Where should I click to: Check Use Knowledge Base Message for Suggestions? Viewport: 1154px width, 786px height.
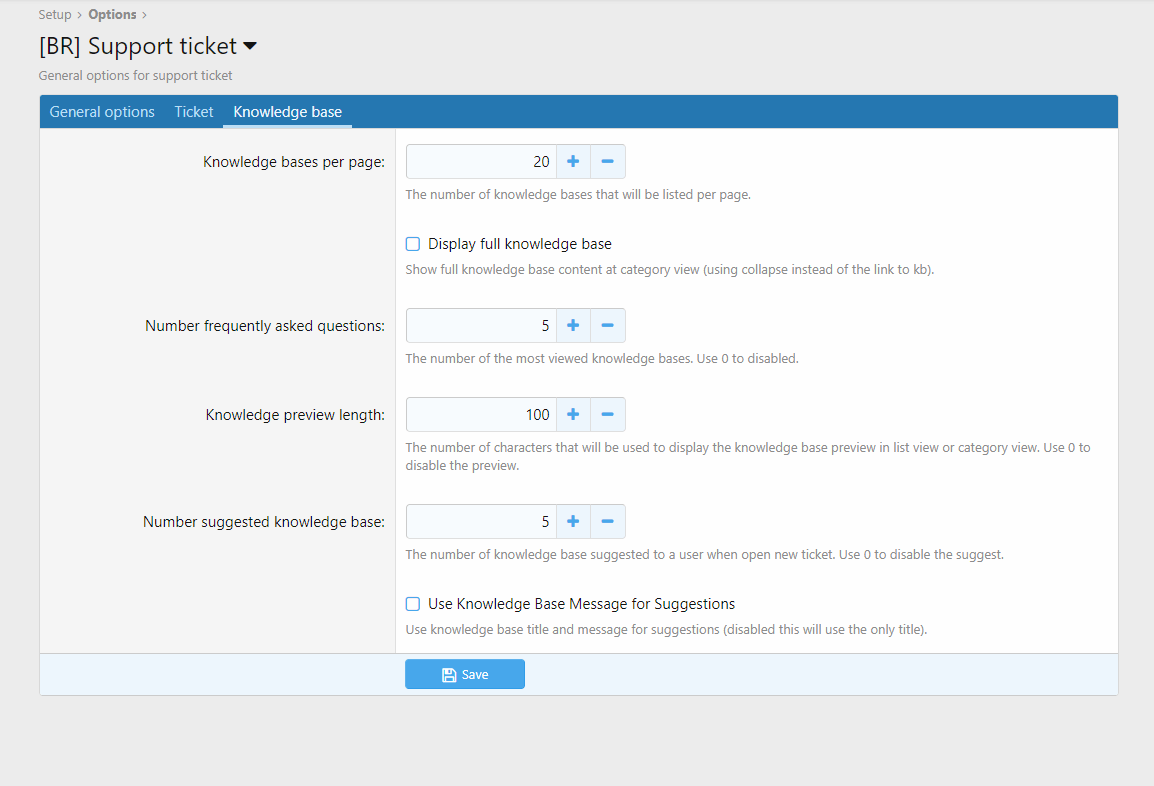[413, 604]
